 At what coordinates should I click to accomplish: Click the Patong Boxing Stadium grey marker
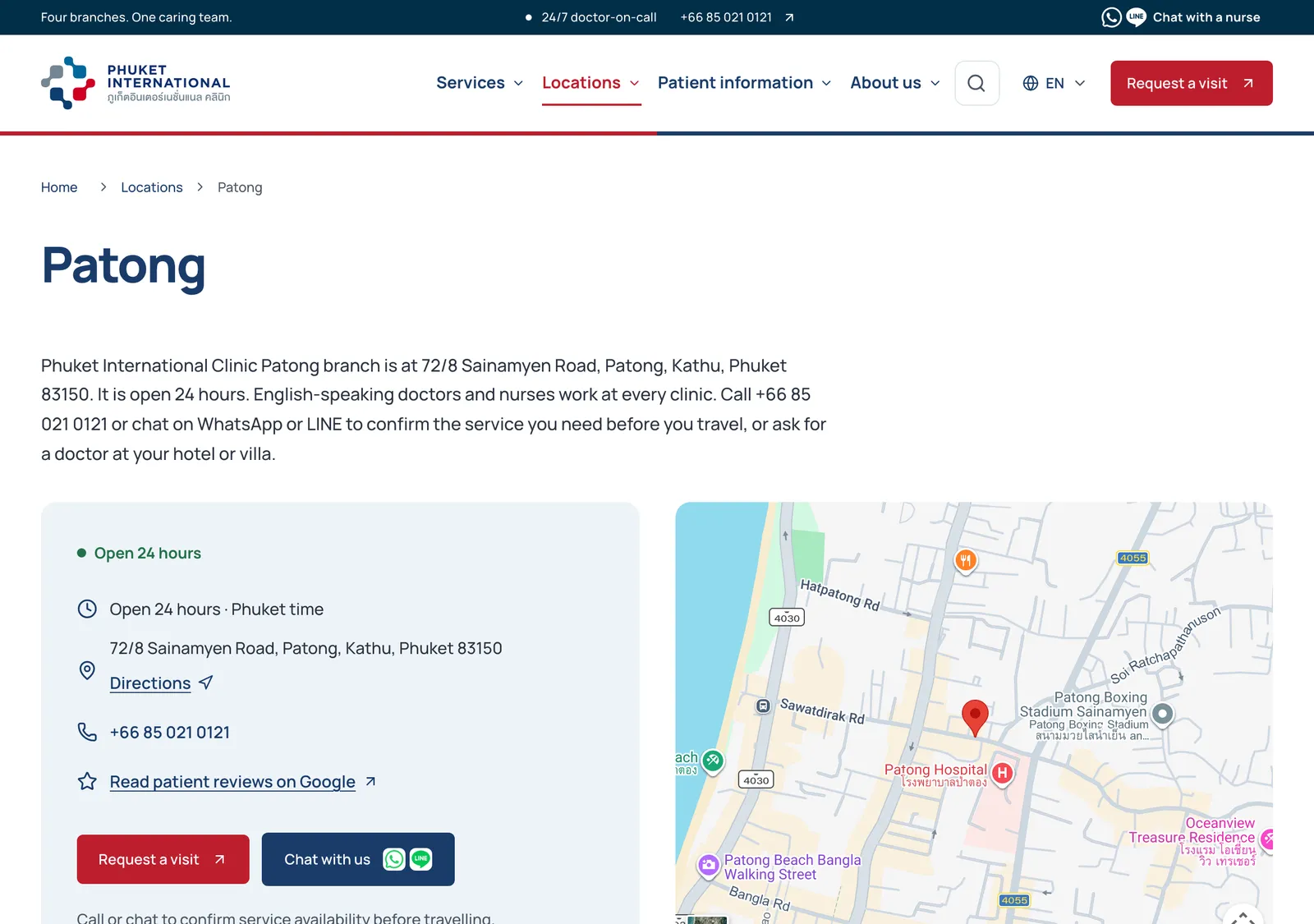click(1162, 715)
